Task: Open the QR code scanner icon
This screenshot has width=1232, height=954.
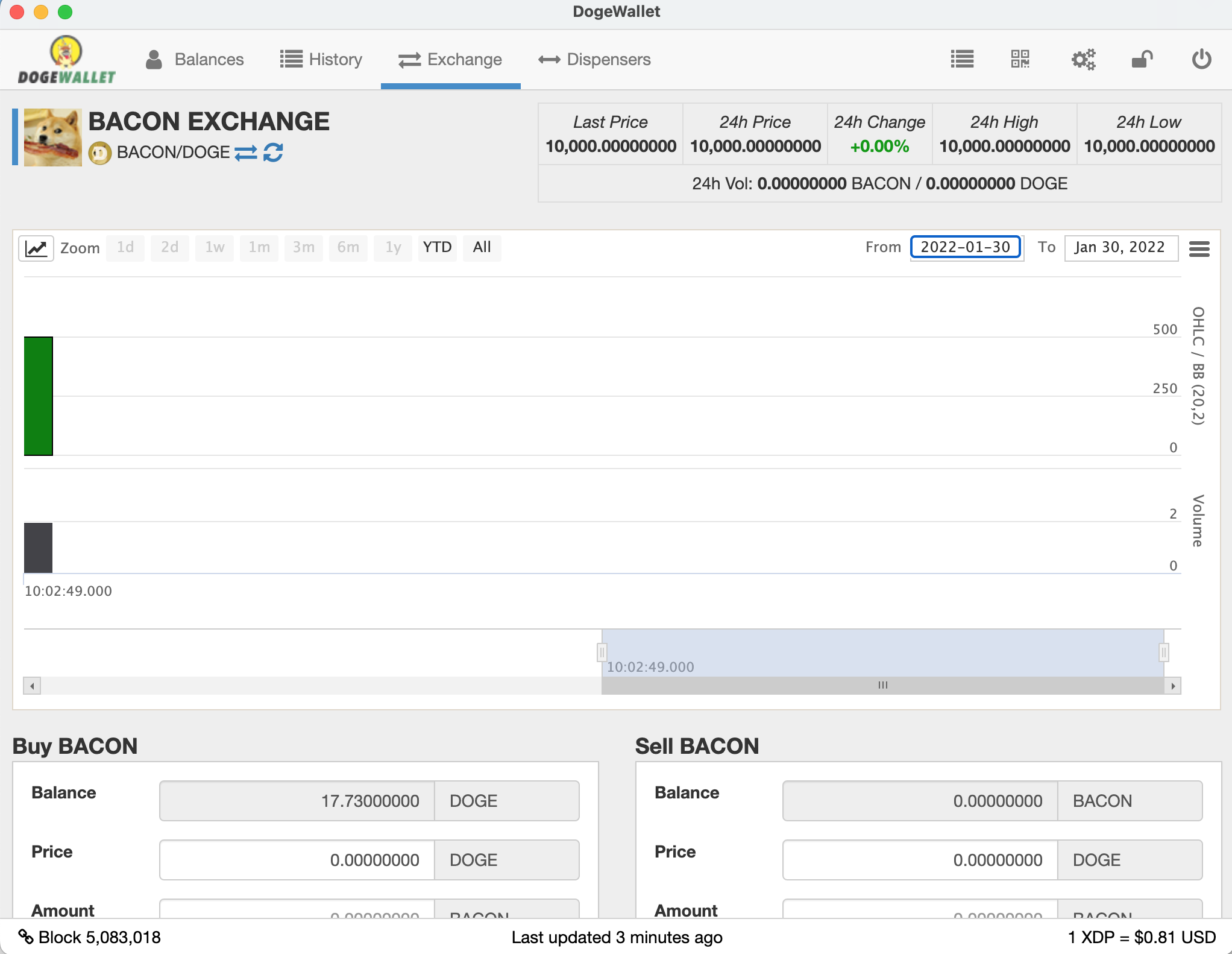Action: pyautogui.click(x=1020, y=59)
